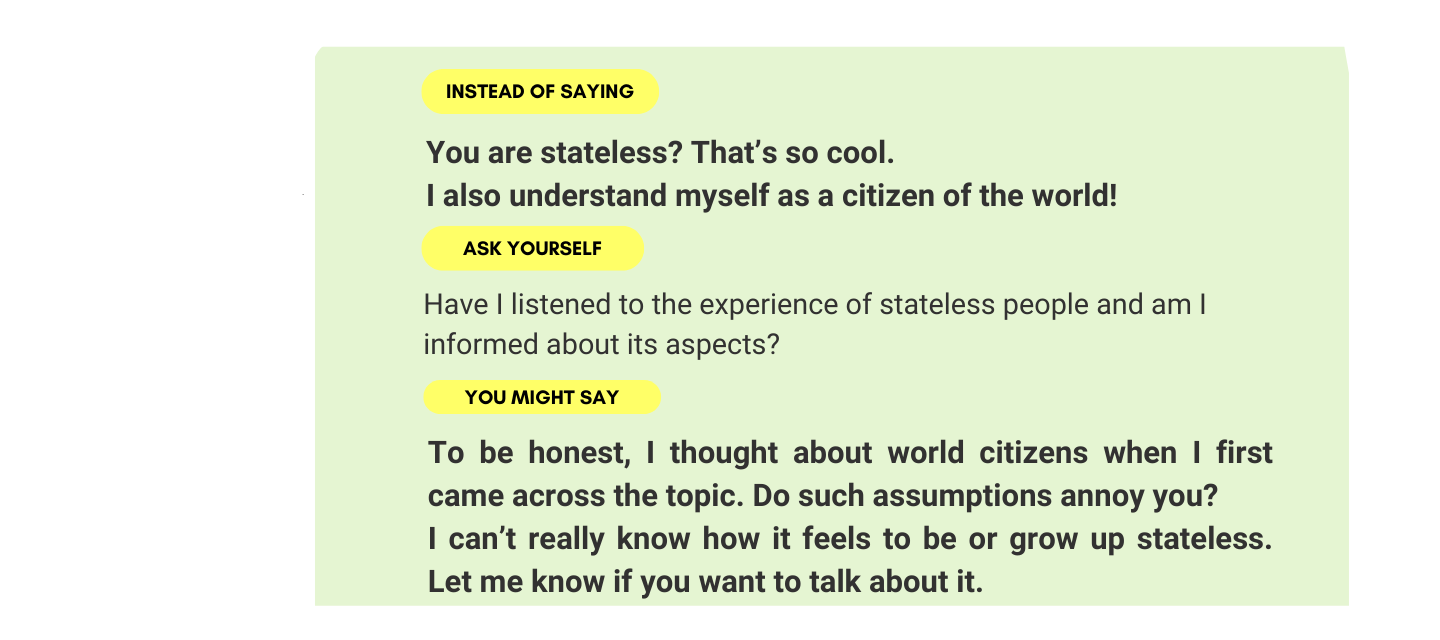Image resolution: width=1440 pixels, height=640 pixels.
Task: Click the yellow INSTEAD OF SAYING label
Action: coord(540,92)
